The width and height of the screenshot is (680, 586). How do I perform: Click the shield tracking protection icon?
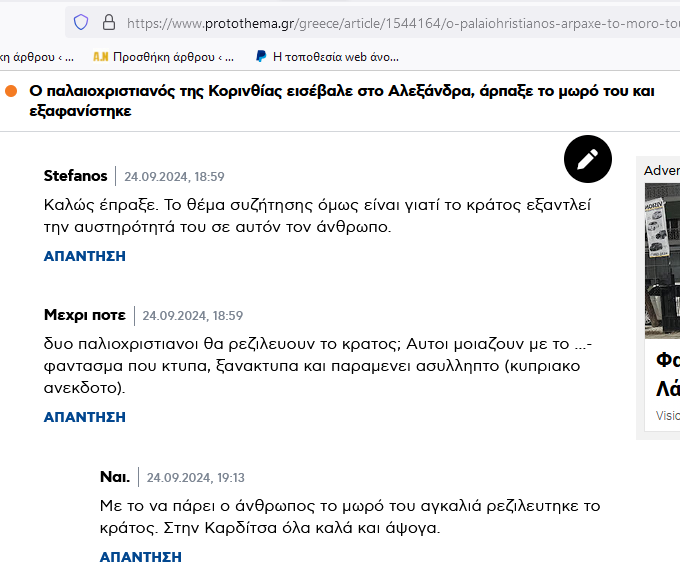click(x=81, y=22)
